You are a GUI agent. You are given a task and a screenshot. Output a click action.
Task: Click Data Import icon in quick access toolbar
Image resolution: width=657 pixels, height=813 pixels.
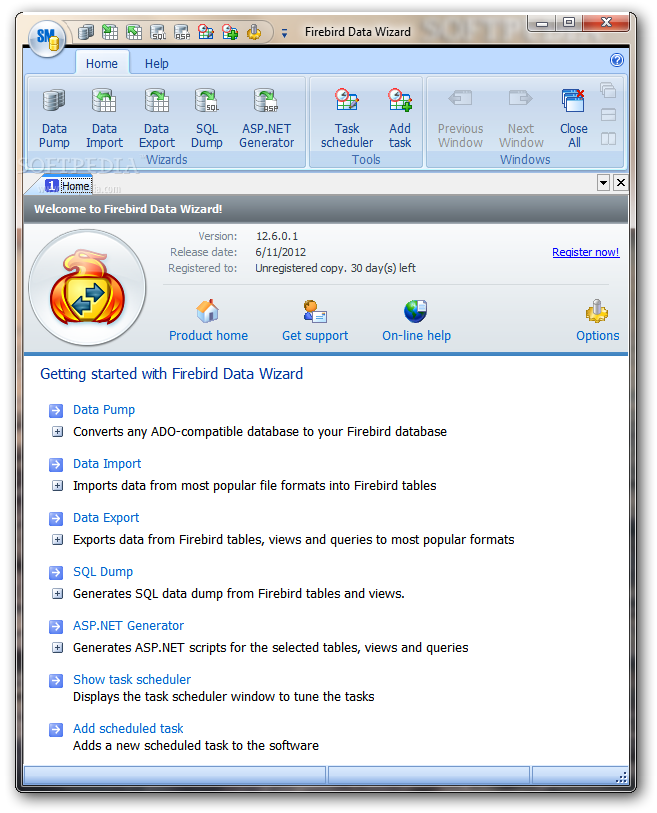click(109, 33)
